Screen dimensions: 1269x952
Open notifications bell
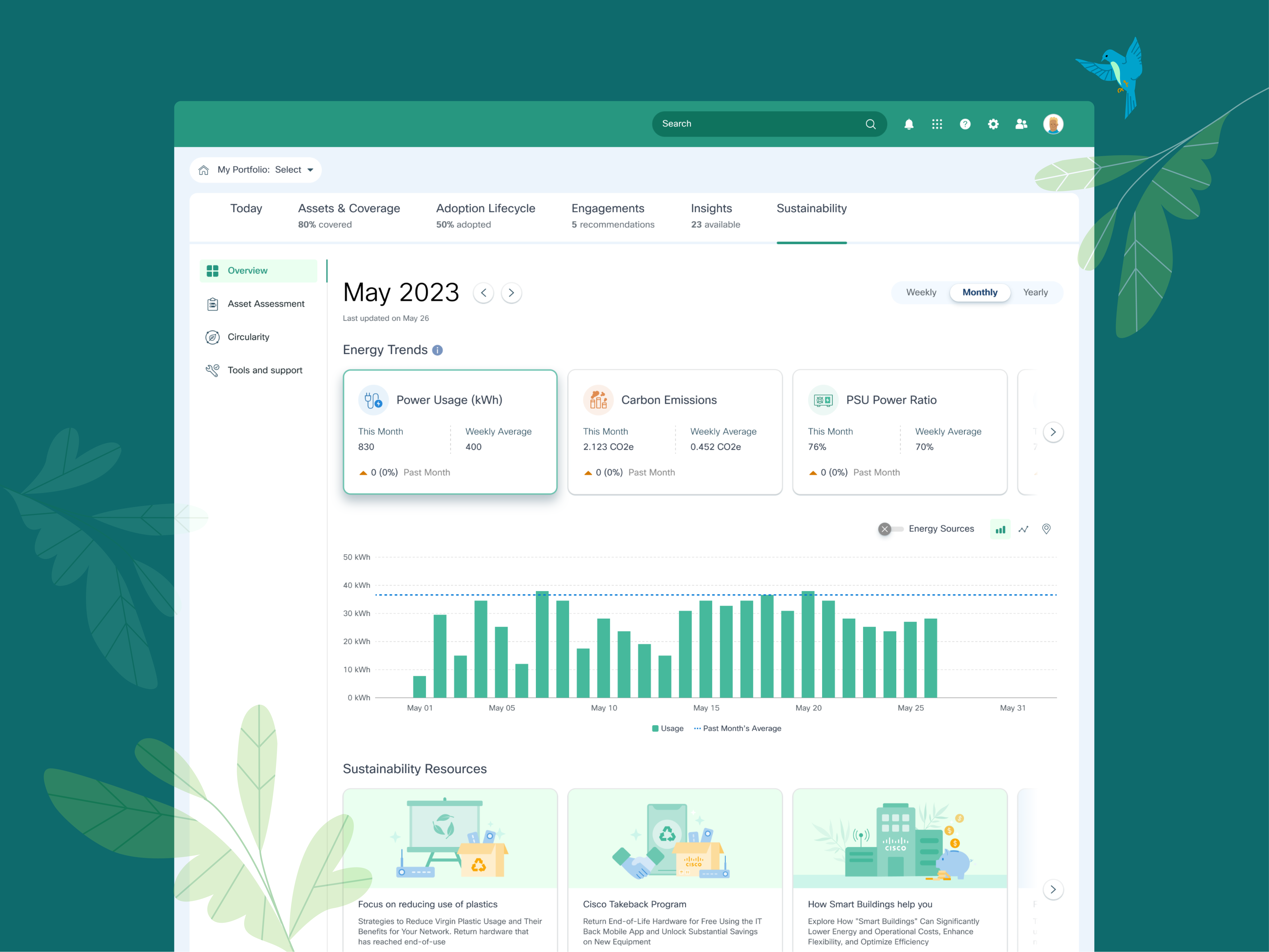point(909,123)
